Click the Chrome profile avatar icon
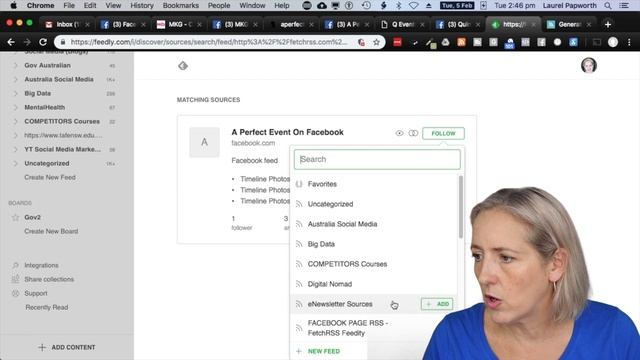This screenshot has height=360, width=640. point(613,42)
